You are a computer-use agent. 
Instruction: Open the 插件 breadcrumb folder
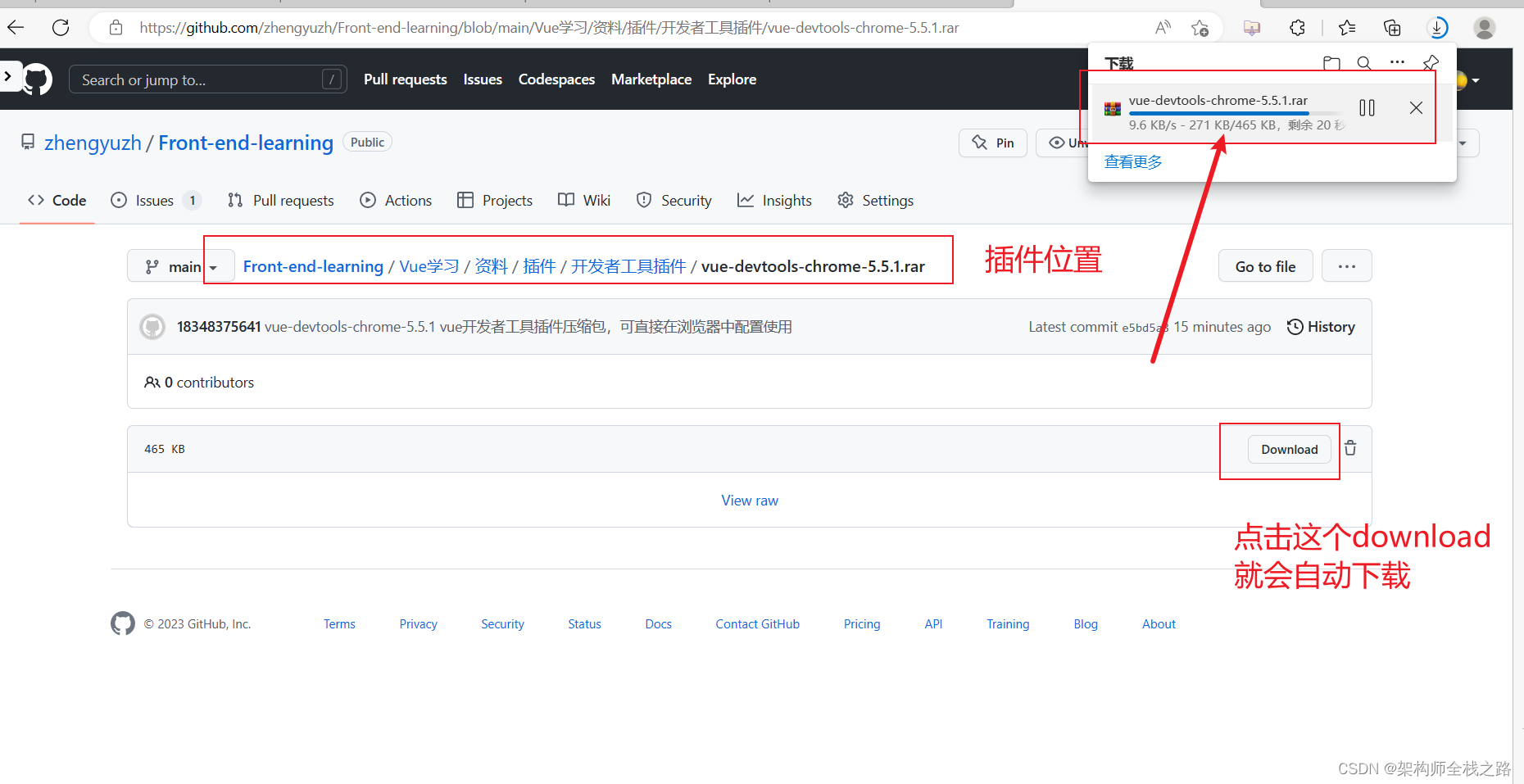[x=539, y=266]
